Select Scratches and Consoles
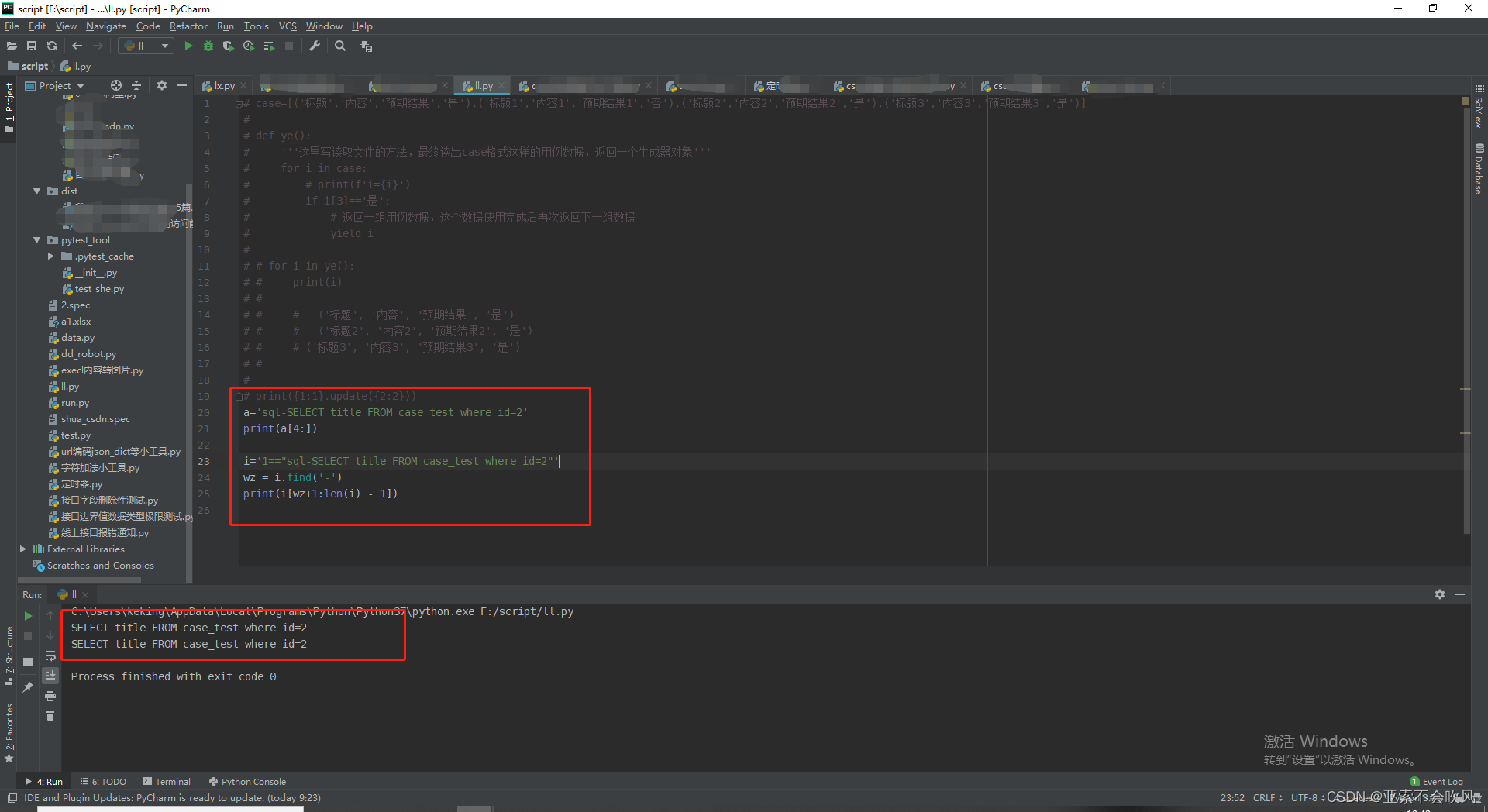The width and height of the screenshot is (1488, 812). (100, 566)
